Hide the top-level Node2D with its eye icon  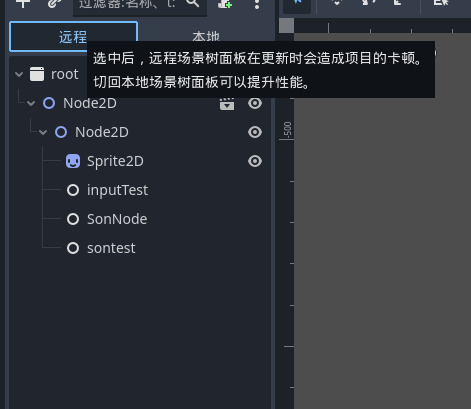click(255, 103)
